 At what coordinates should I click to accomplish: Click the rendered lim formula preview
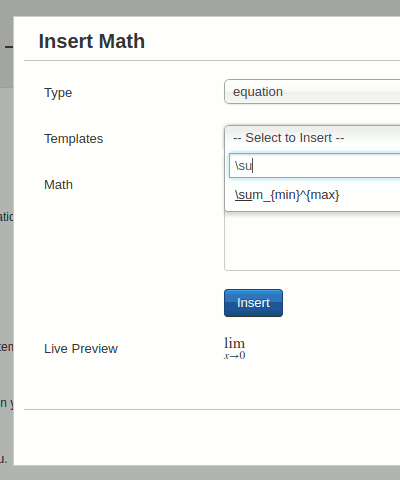coord(235,348)
